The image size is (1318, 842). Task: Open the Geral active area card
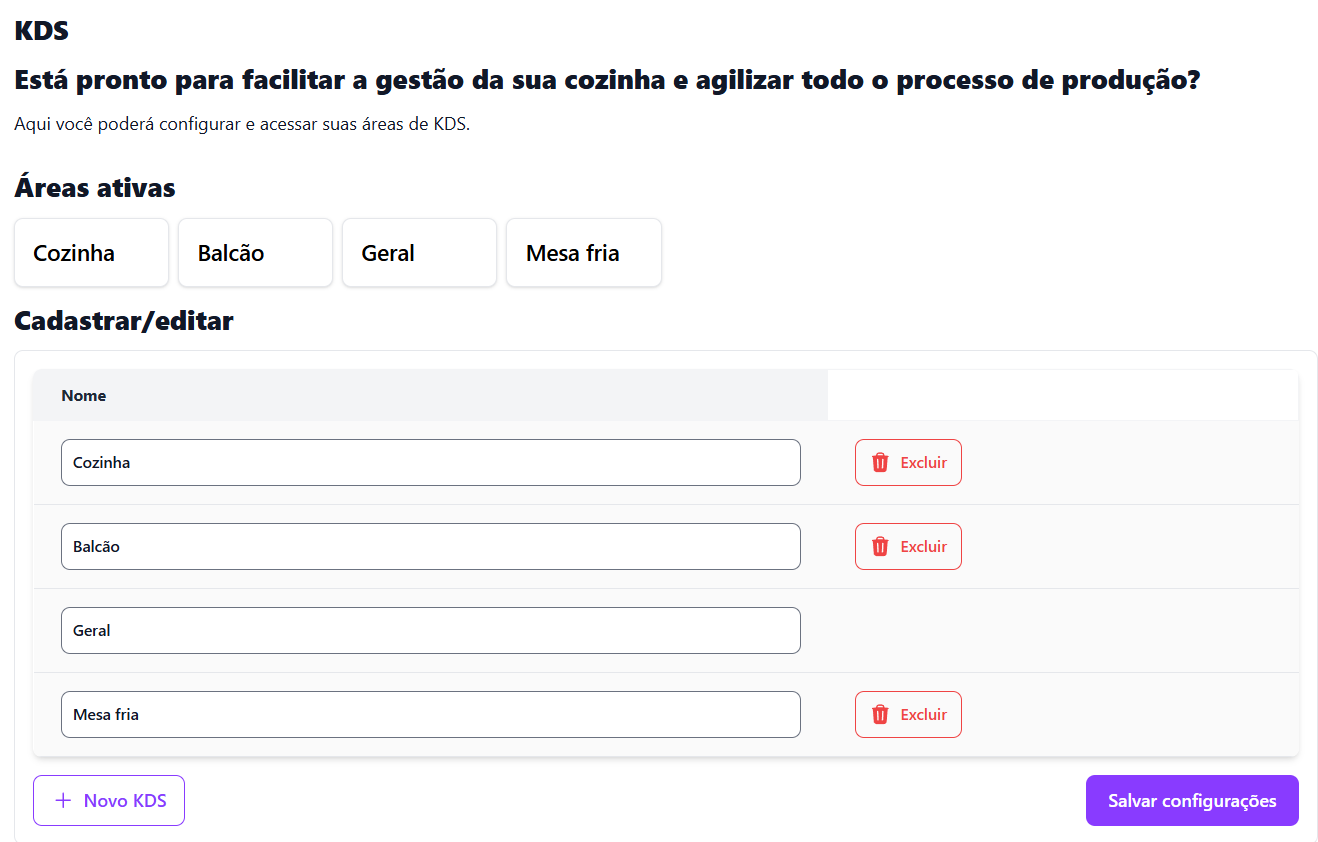coord(419,253)
